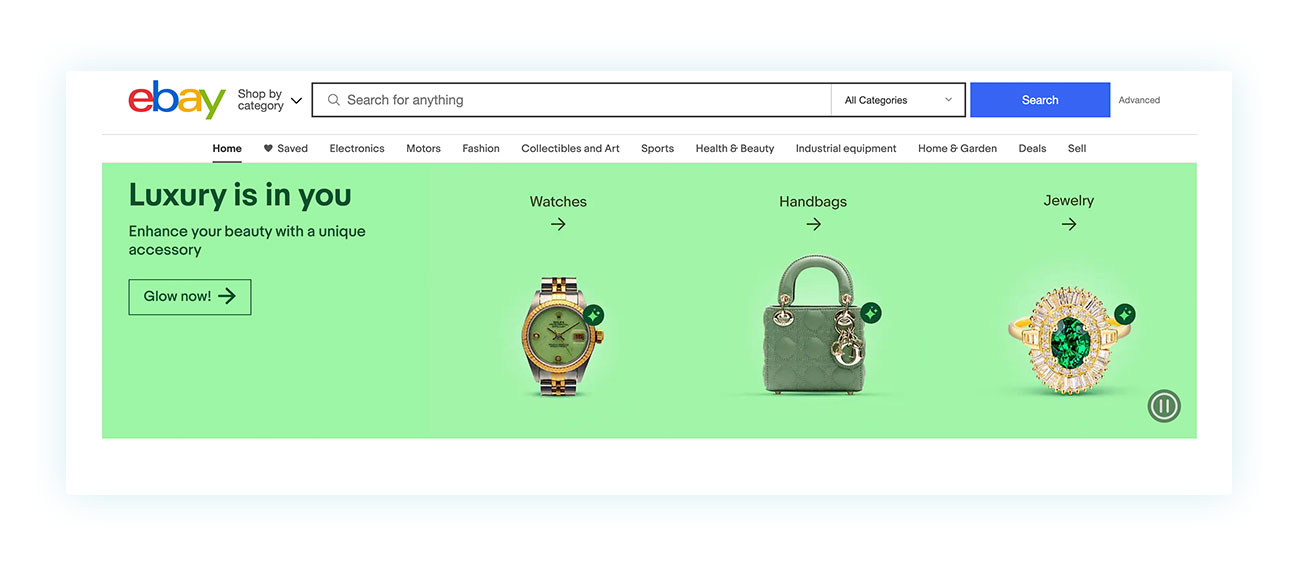Open the Electronics category
The width and height of the screenshot is (1300, 568).
(x=357, y=148)
